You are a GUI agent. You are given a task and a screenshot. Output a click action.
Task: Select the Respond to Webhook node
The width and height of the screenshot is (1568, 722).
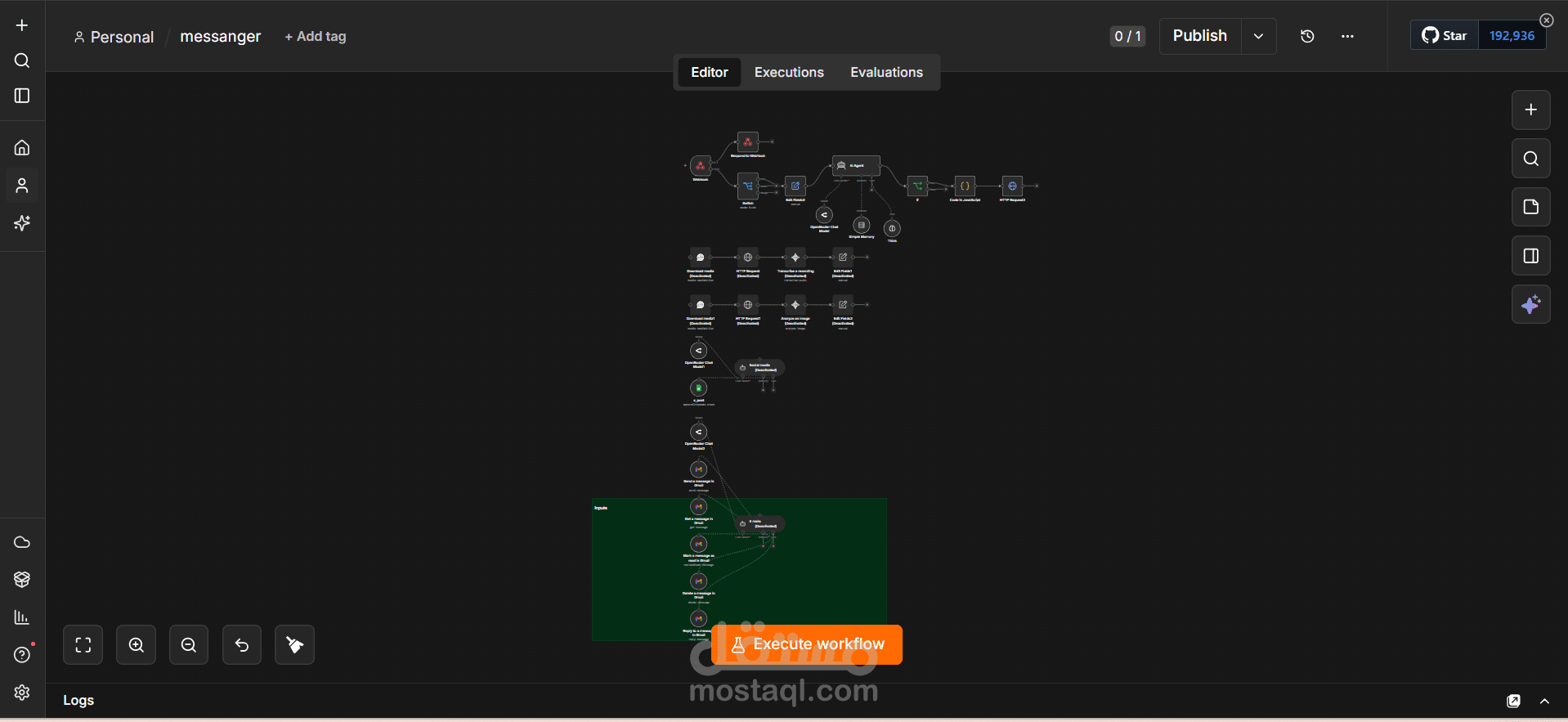pos(748,142)
